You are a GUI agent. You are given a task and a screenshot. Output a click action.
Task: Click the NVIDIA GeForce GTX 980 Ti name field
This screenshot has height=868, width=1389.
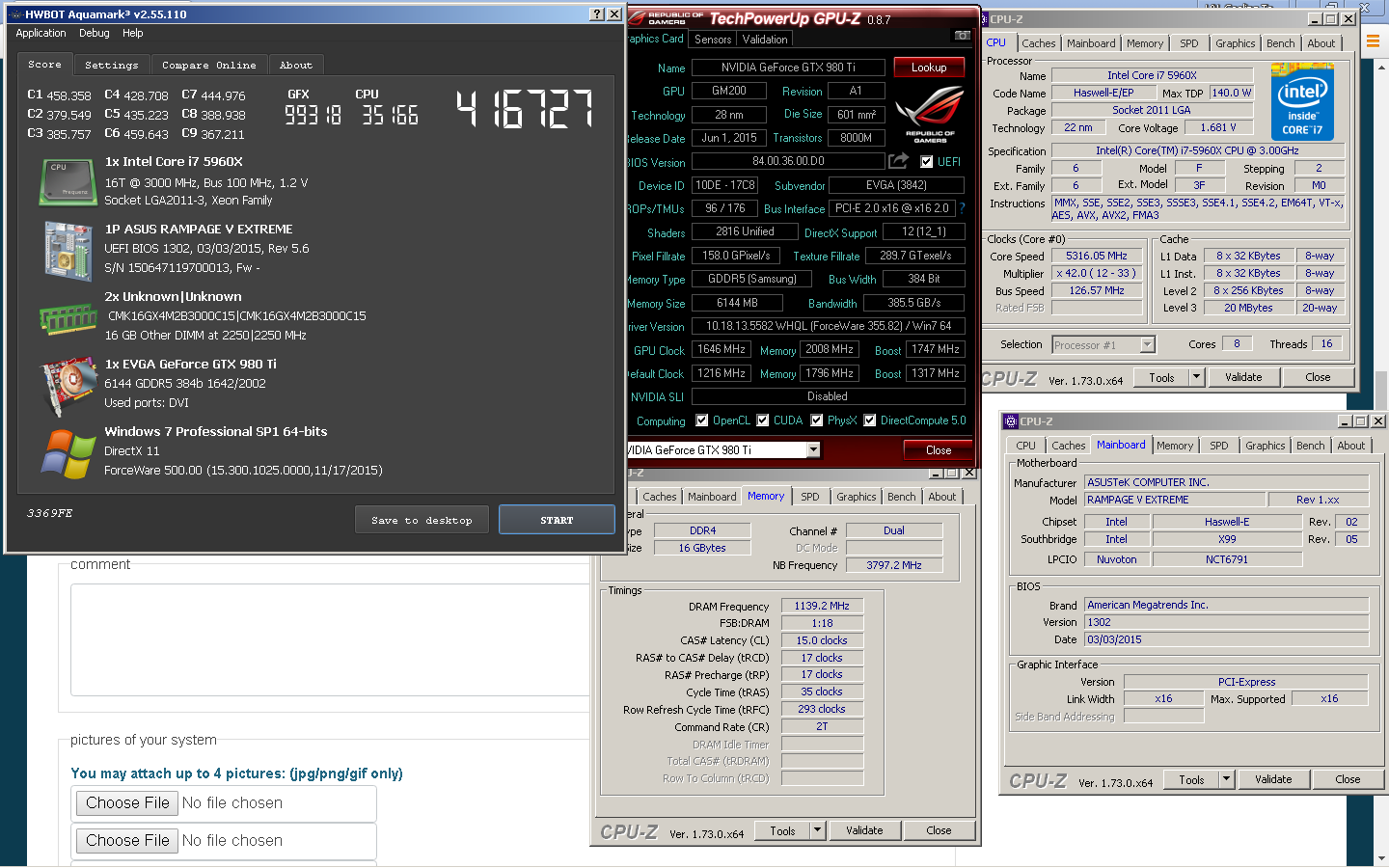[788, 68]
